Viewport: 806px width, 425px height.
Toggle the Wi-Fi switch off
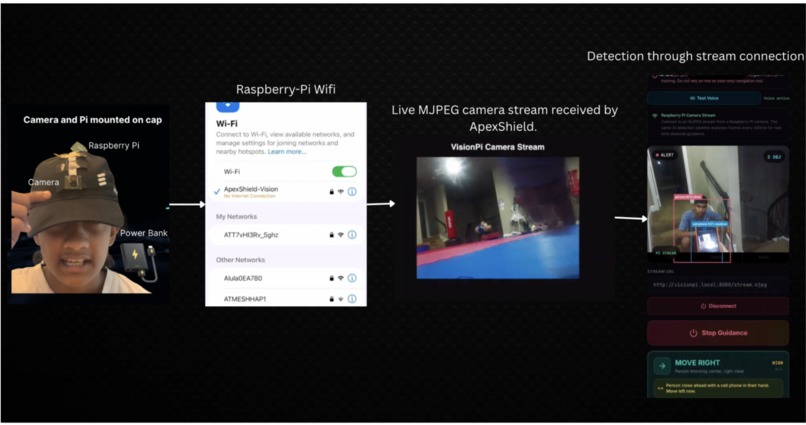point(344,172)
